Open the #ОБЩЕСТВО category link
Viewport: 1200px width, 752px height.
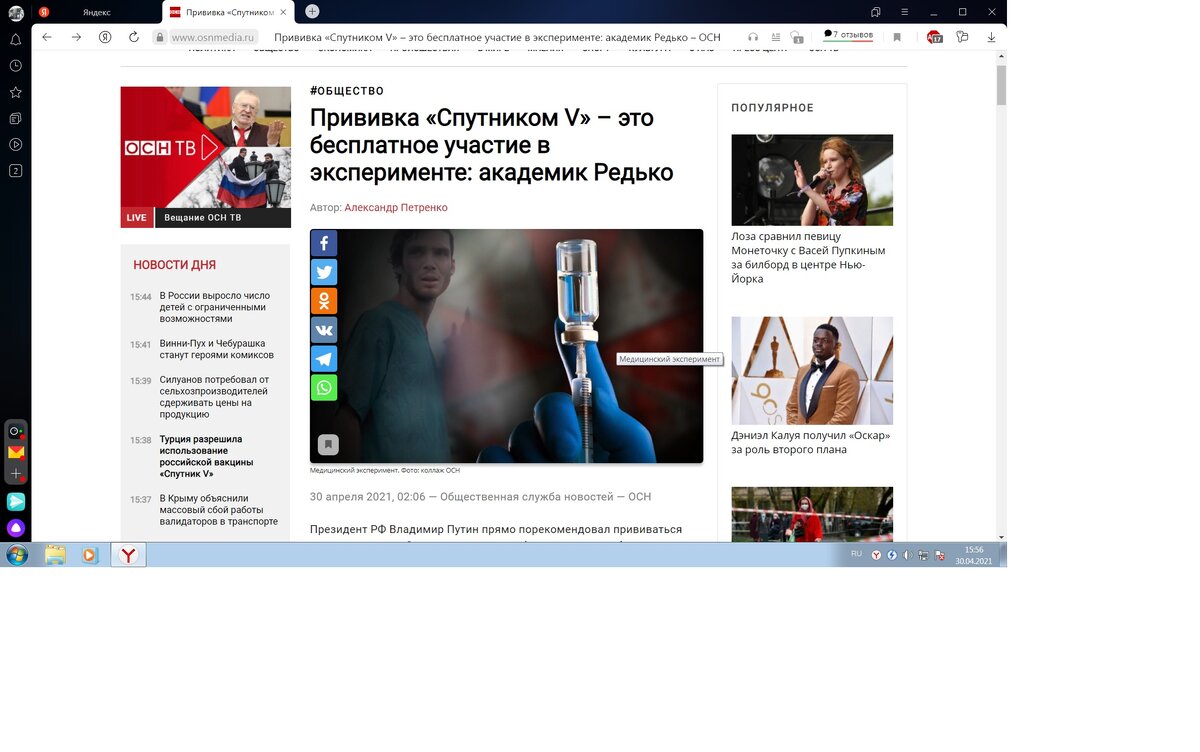[x=347, y=91]
